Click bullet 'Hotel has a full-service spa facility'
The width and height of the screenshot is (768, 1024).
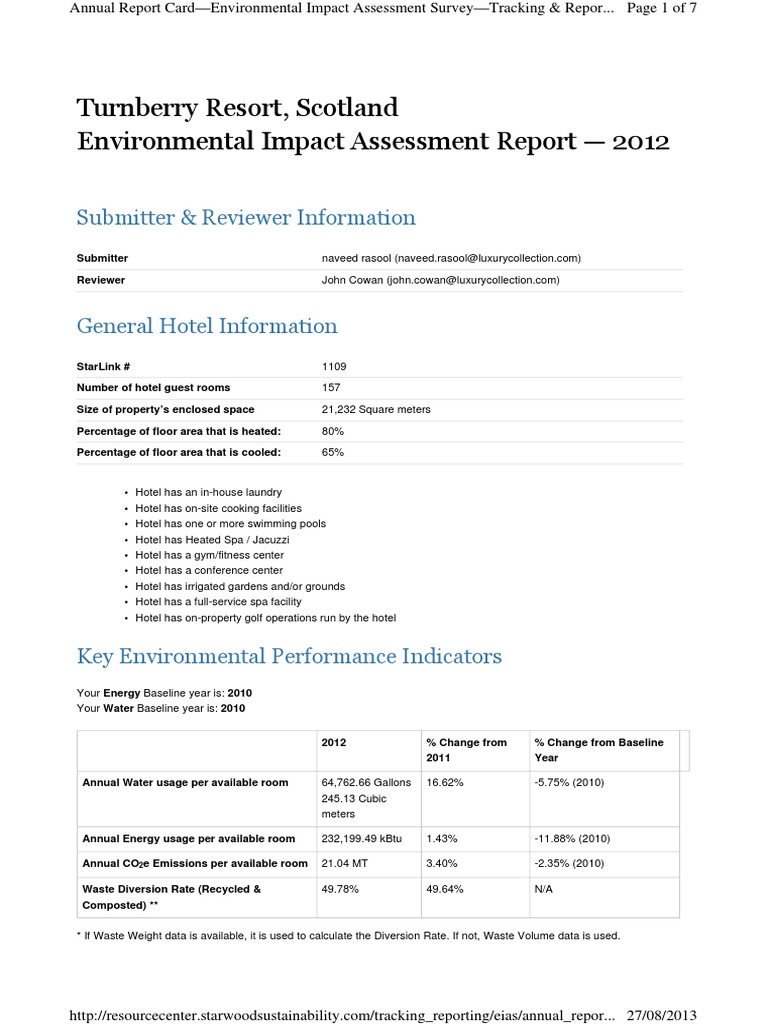[x=218, y=601]
